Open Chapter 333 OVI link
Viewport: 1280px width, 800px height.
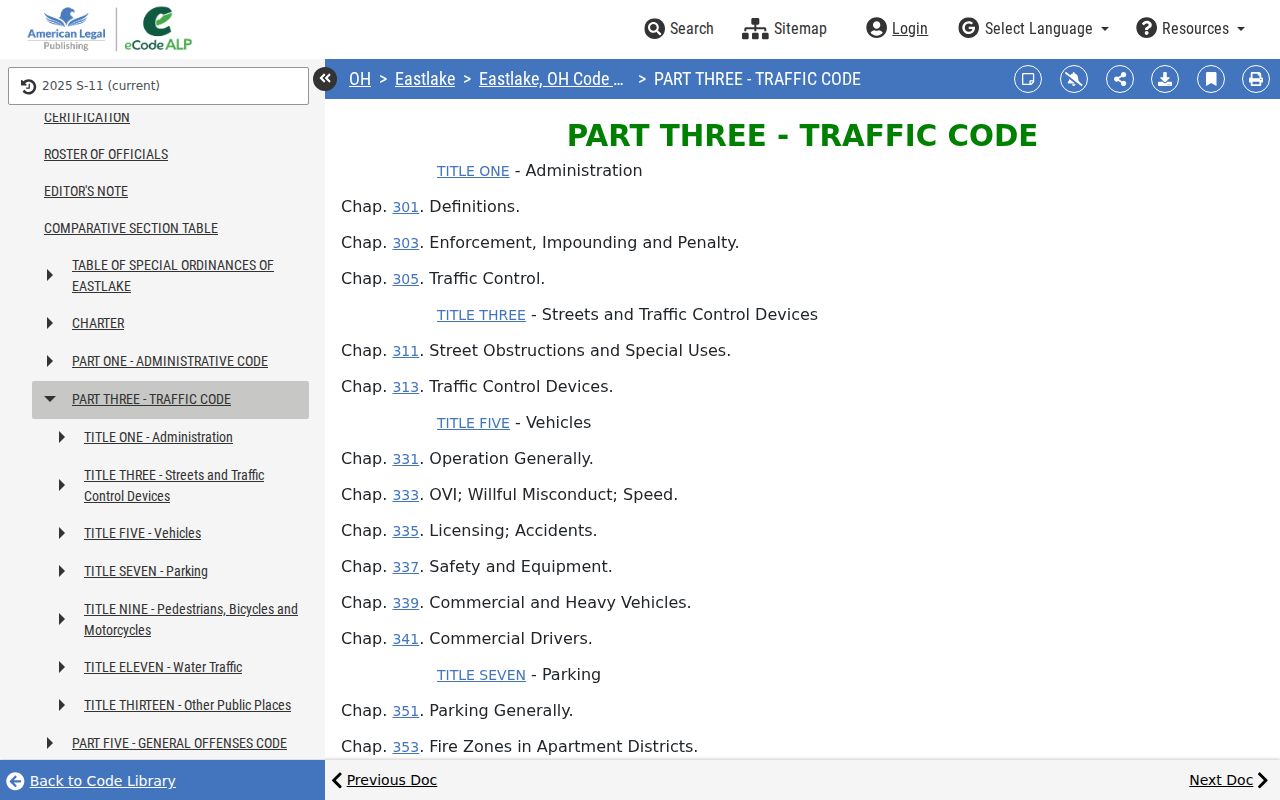click(x=405, y=495)
